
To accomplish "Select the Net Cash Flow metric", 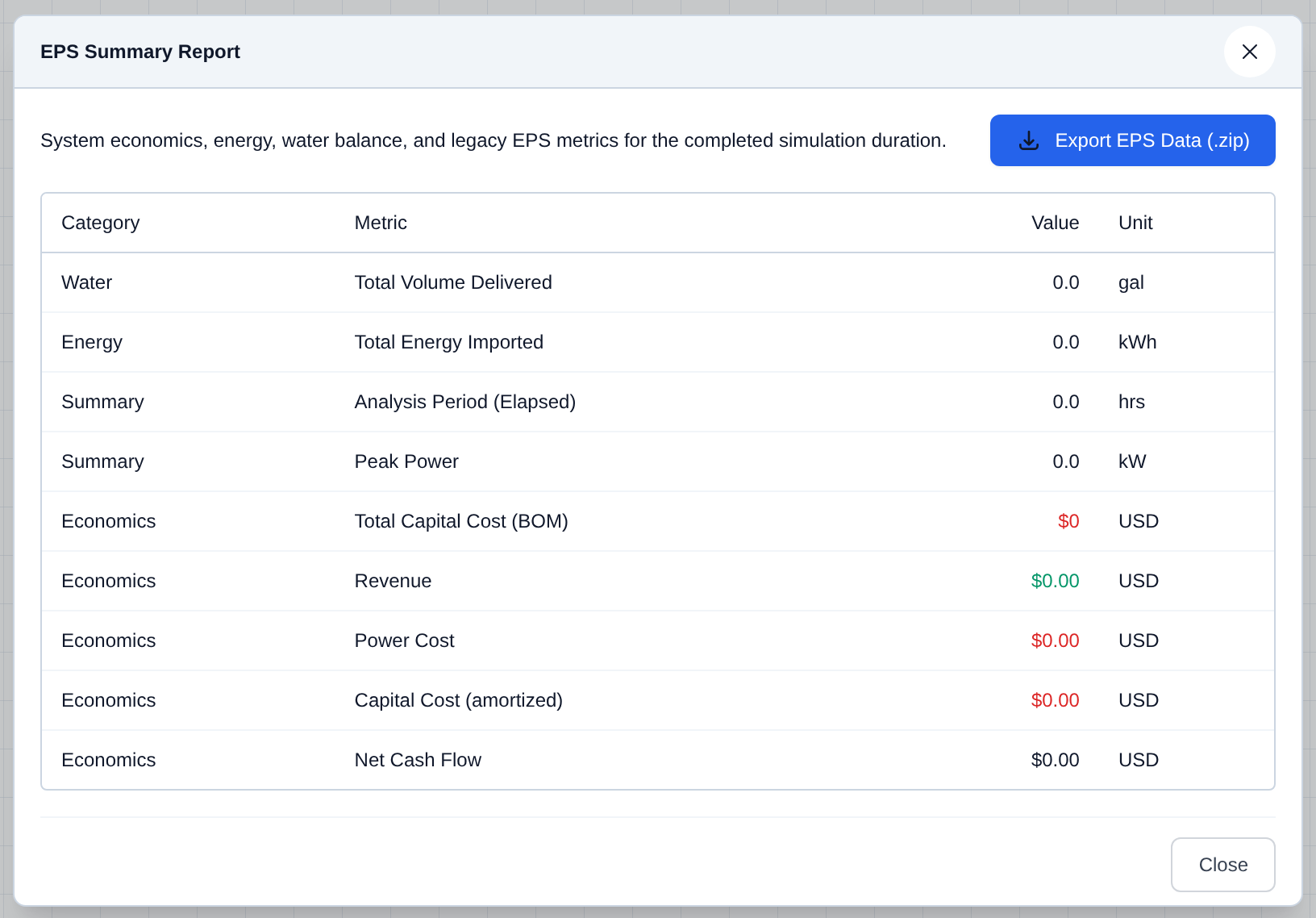I will 418,760.
